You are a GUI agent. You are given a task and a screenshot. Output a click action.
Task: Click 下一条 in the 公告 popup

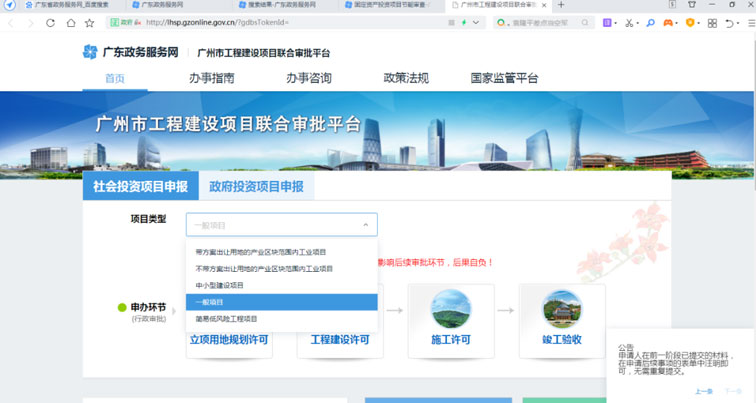click(733, 391)
